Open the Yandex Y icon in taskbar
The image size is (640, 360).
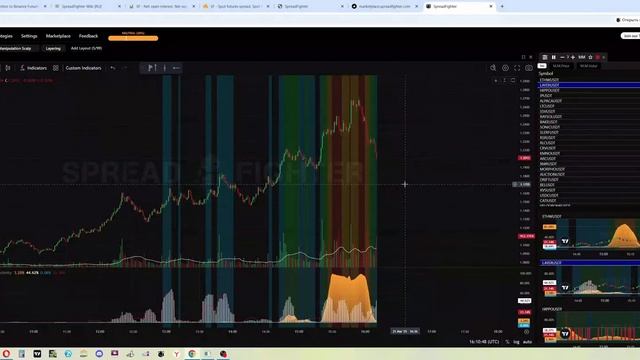tap(176, 354)
